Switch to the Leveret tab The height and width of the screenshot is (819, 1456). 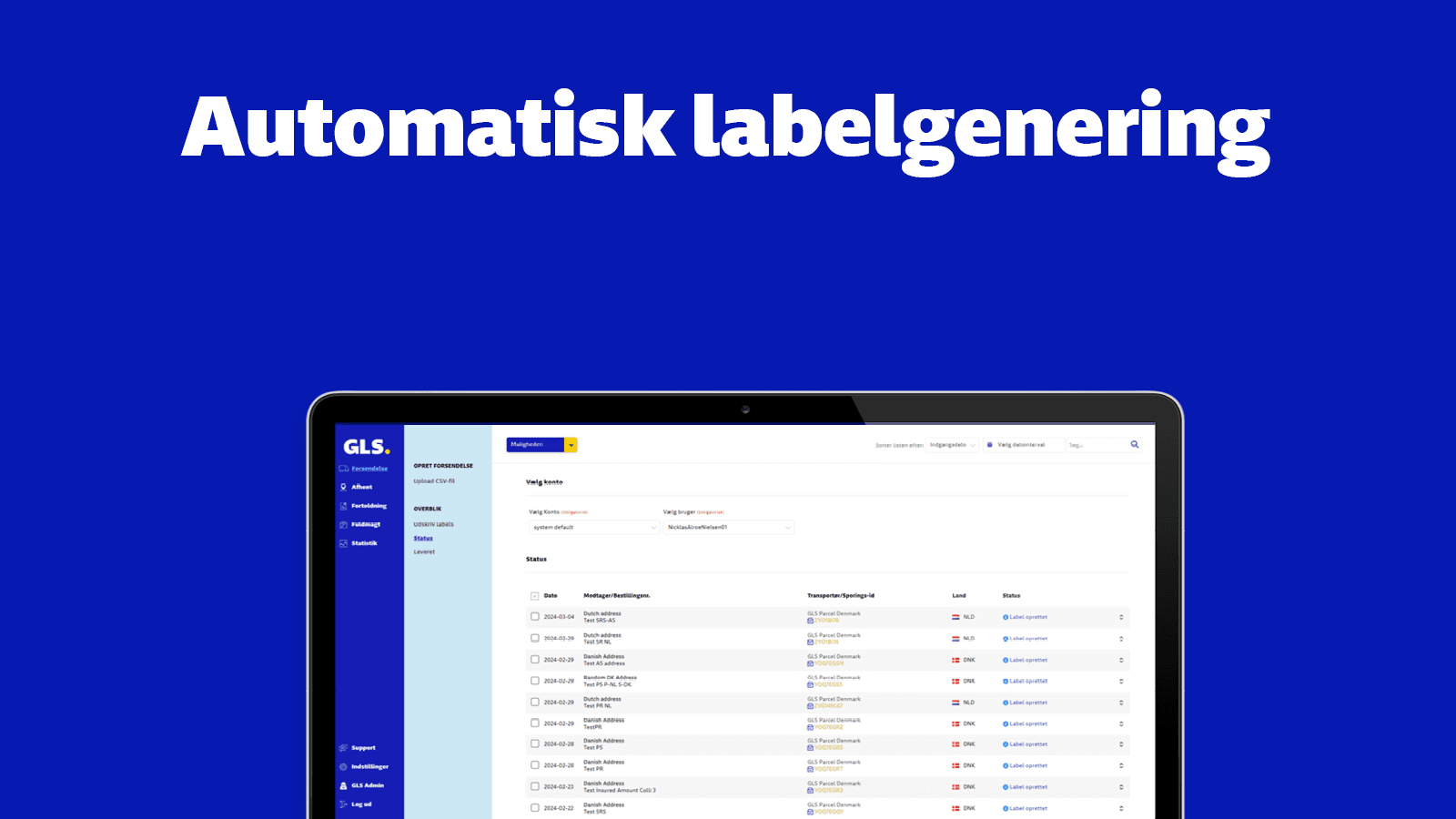pyautogui.click(x=423, y=551)
